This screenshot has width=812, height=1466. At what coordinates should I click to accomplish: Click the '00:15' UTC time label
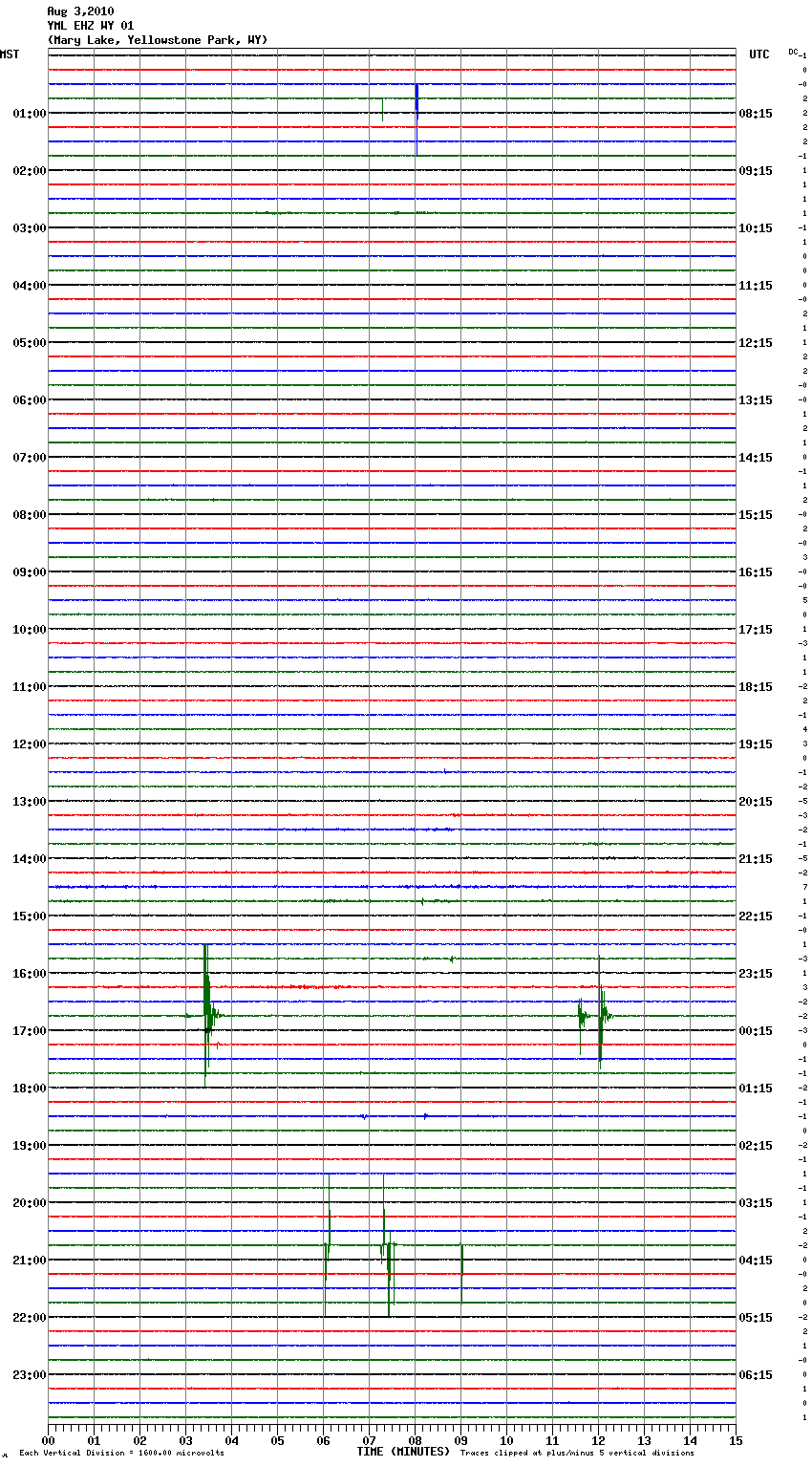tap(756, 1031)
